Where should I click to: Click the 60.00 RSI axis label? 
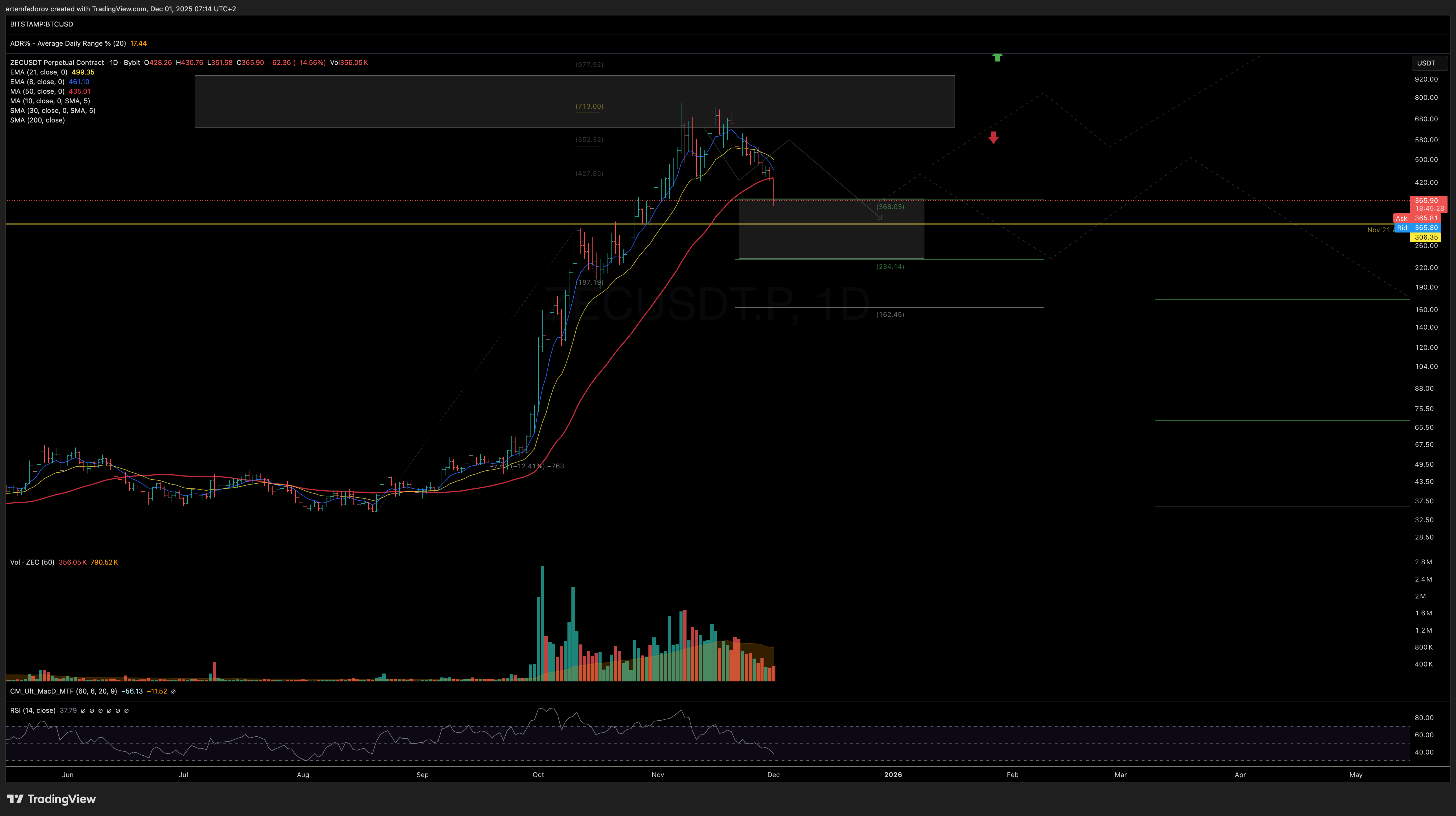coord(1424,735)
